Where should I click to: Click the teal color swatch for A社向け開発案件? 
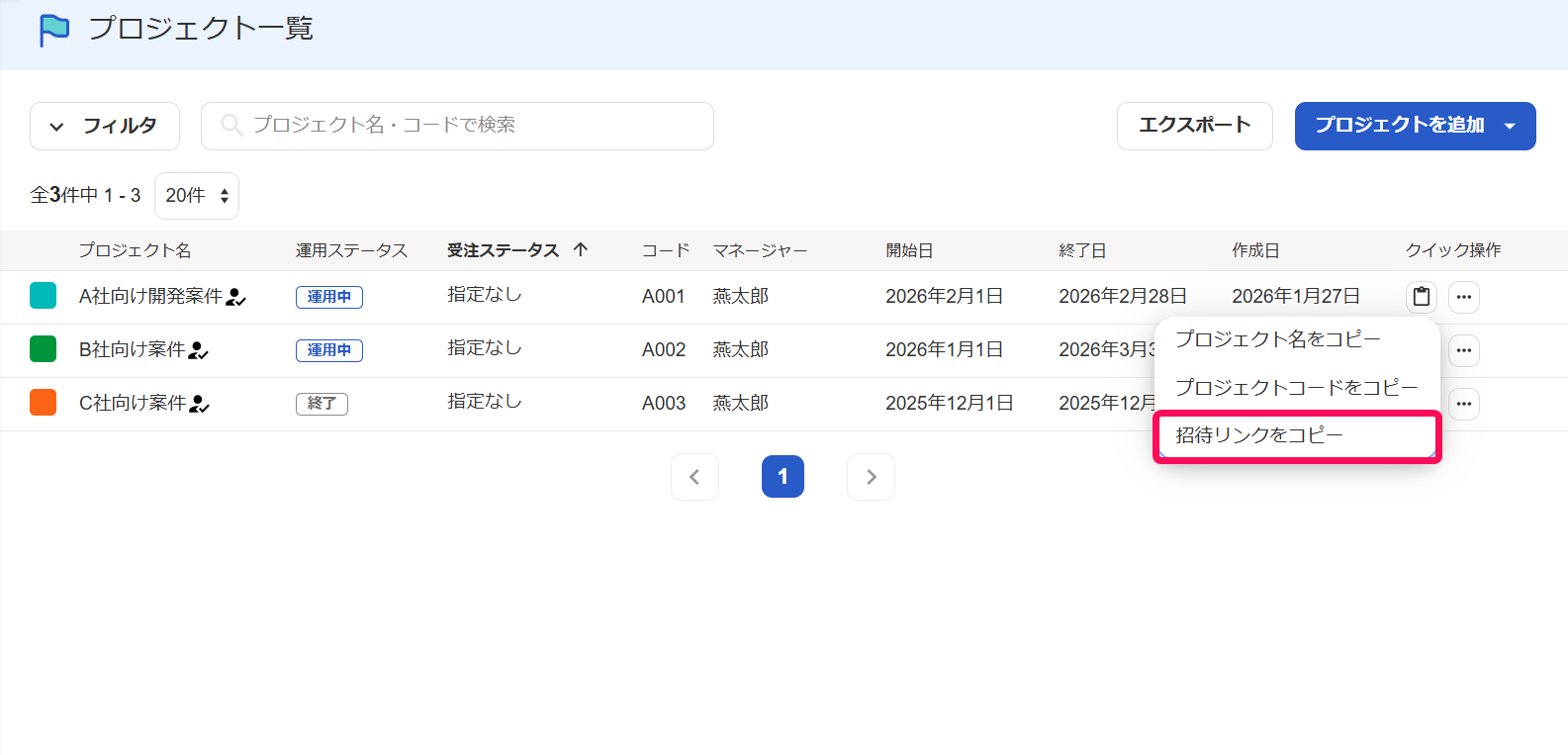[x=43, y=296]
